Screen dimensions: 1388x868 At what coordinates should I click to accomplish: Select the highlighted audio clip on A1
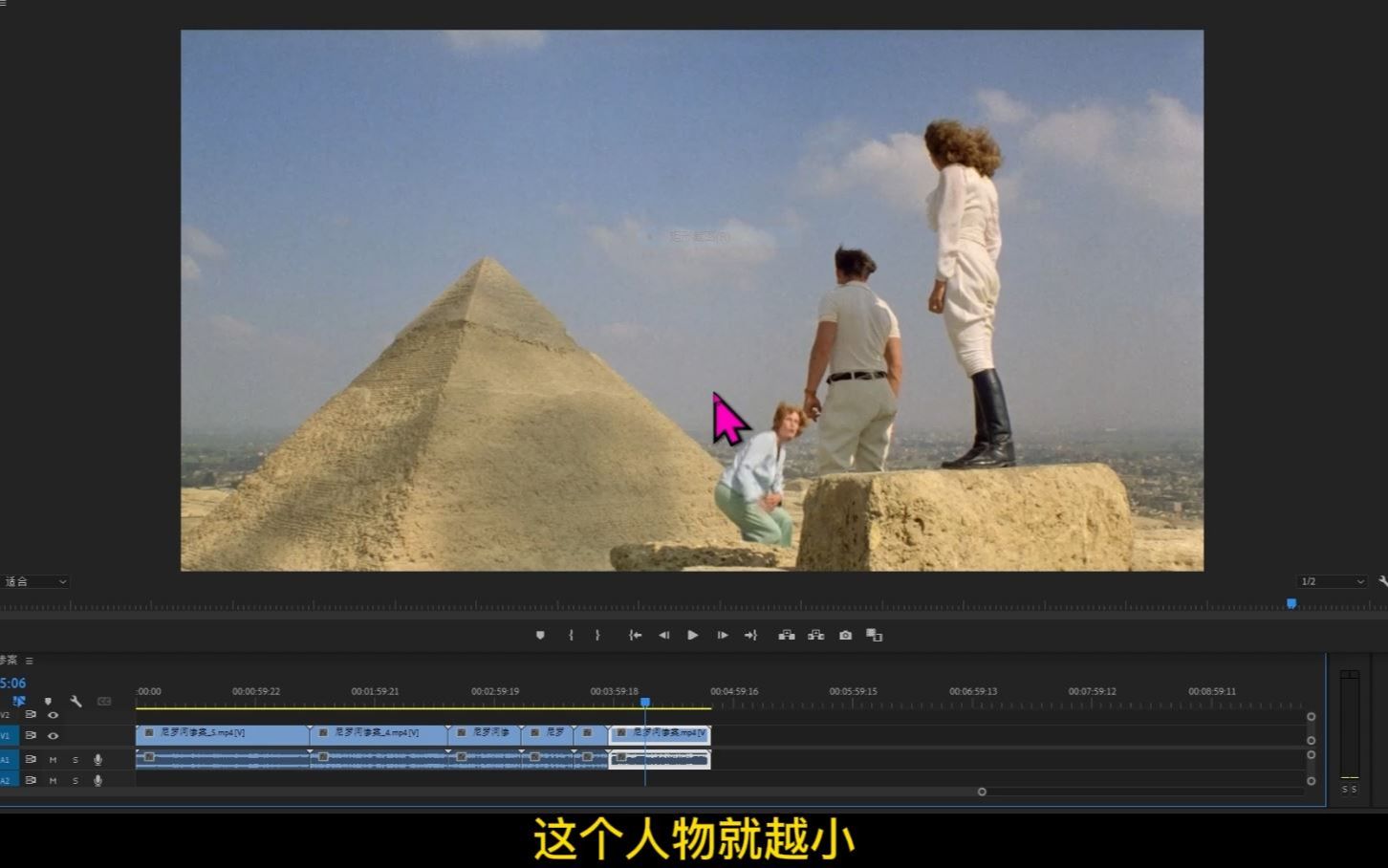[660, 759]
